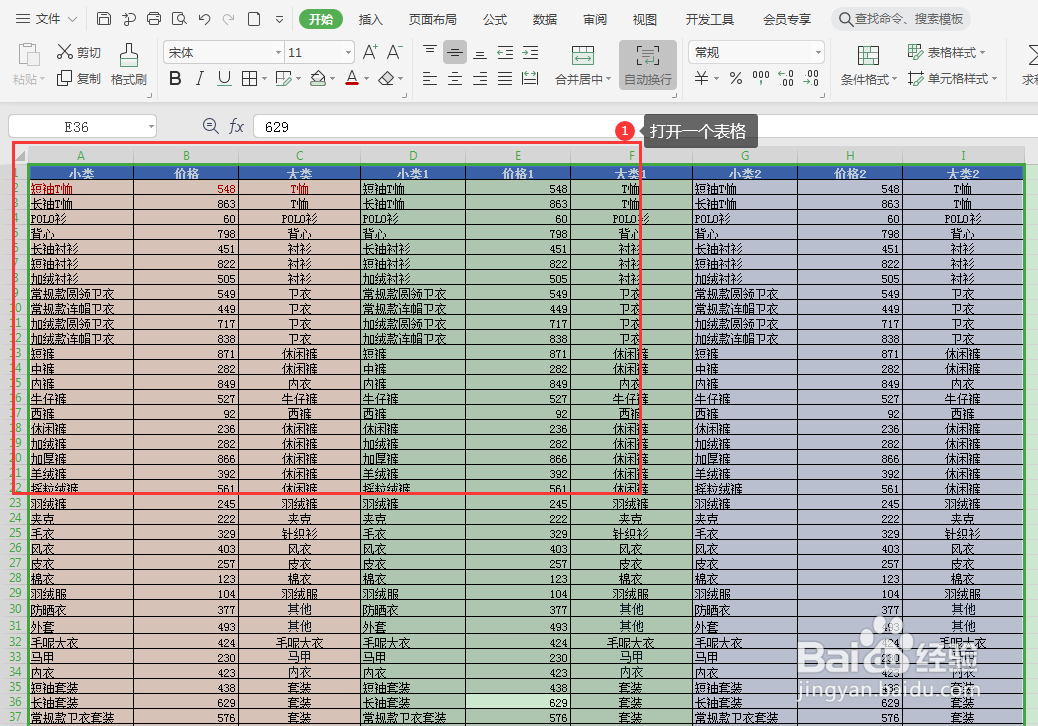
Task: Click the percent style icon
Action: pos(735,78)
